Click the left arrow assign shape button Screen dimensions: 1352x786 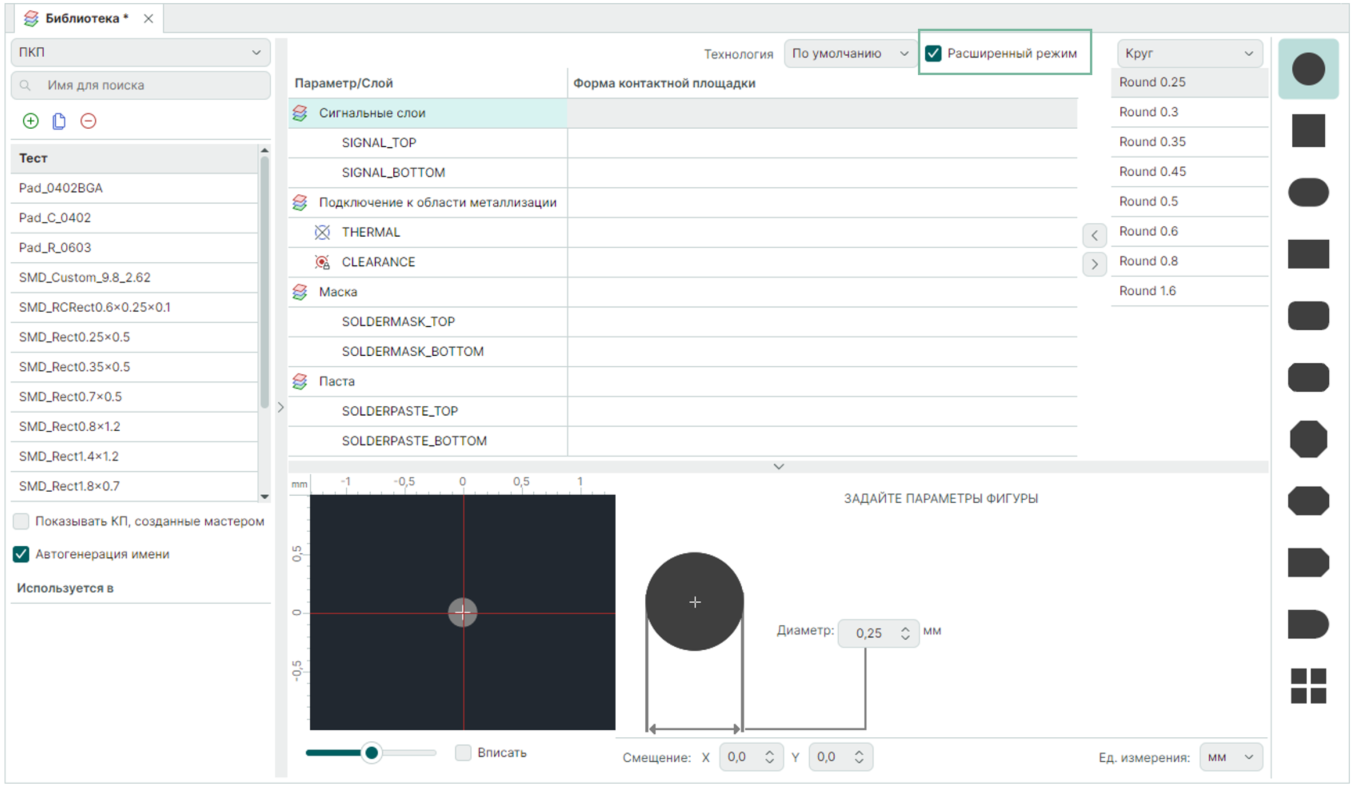point(1094,235)
